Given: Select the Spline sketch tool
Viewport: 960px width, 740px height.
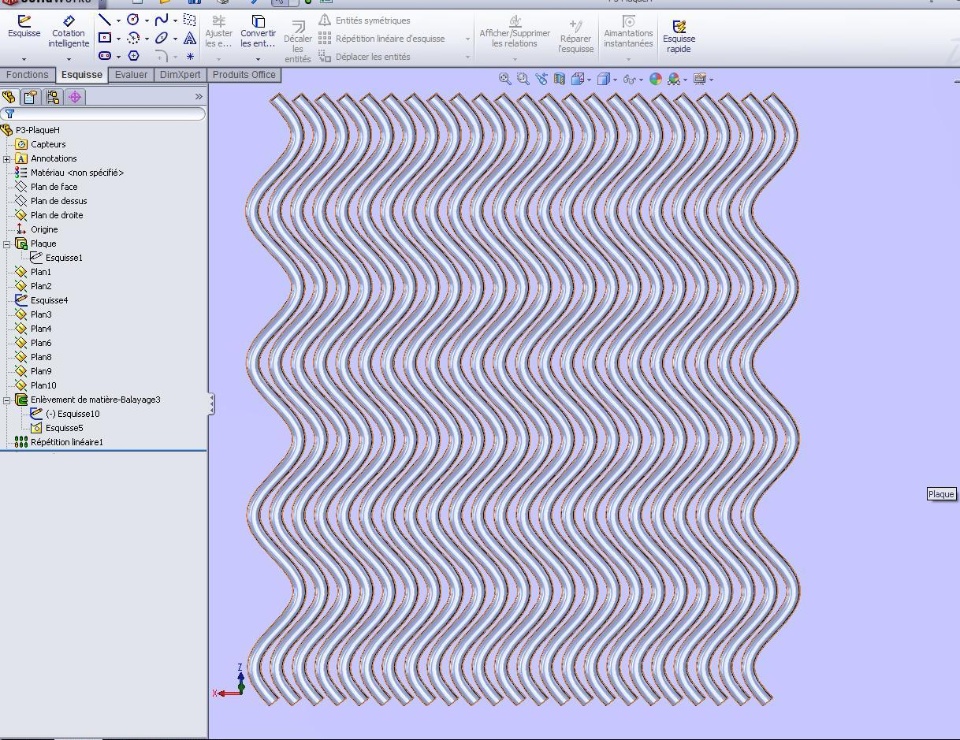Looking at the screenshot, I should 161,20.
